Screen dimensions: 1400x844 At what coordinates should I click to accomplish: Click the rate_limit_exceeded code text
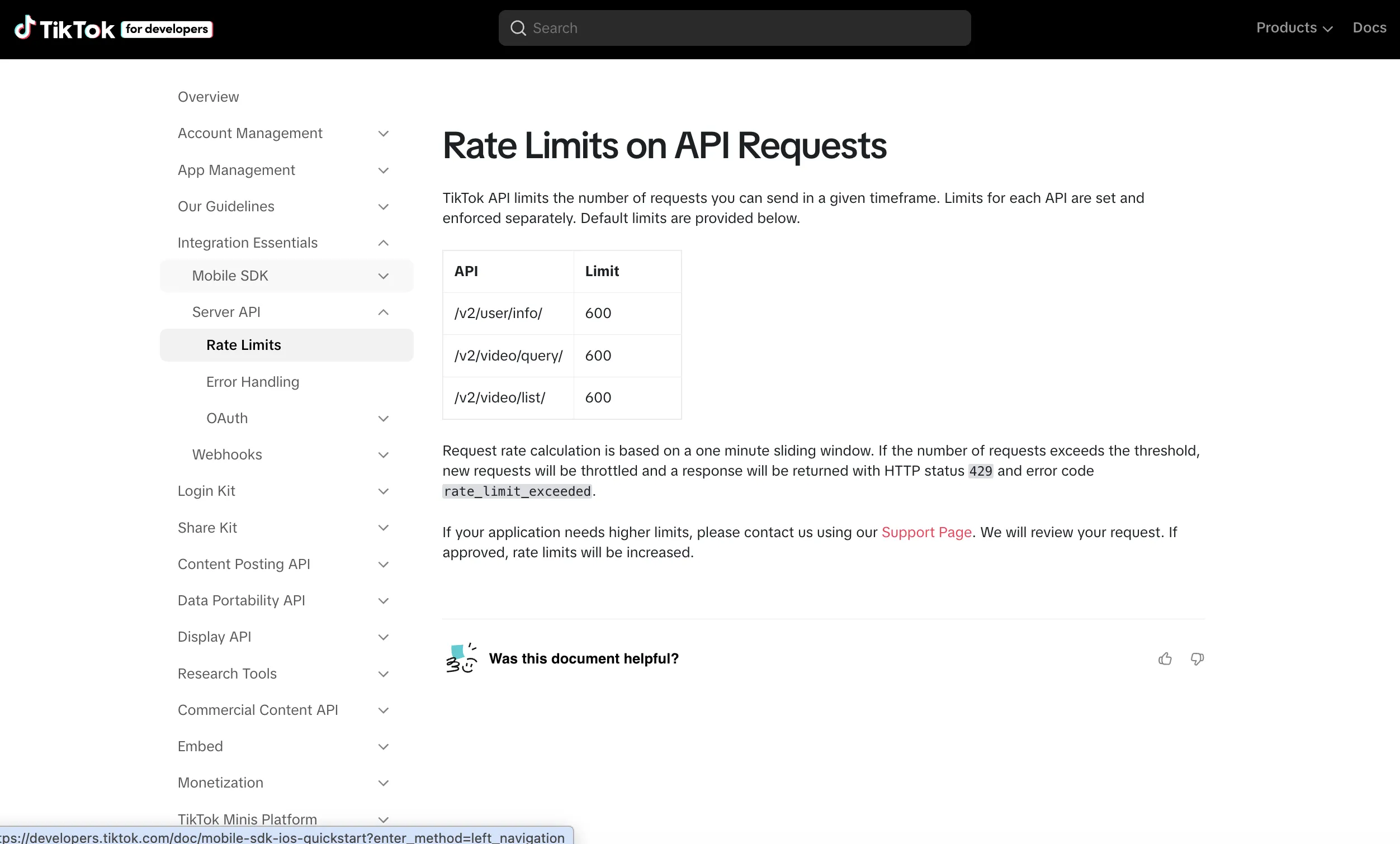click(x=517, y=491)
